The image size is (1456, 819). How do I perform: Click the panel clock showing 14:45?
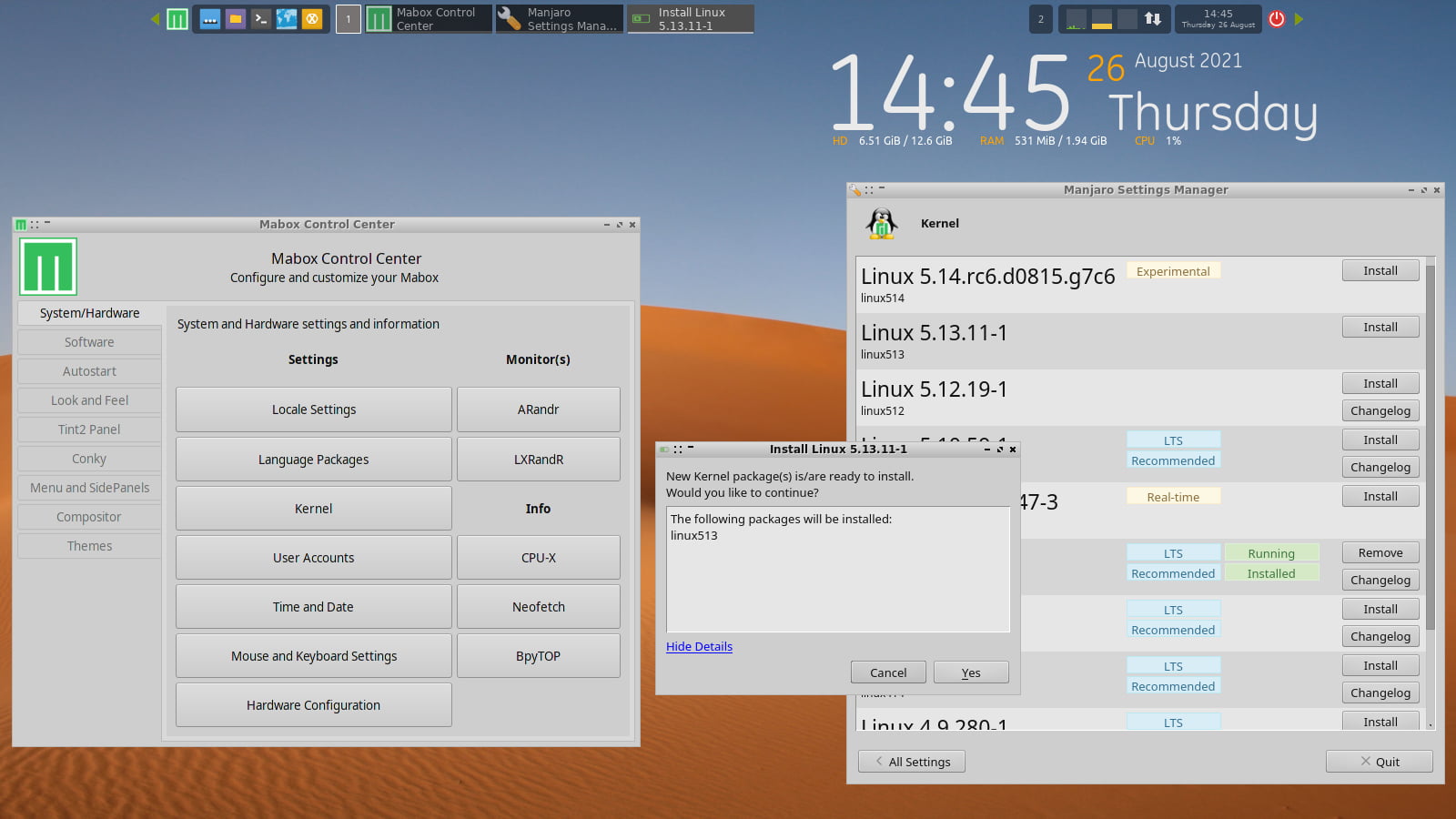pos(1218,19)
